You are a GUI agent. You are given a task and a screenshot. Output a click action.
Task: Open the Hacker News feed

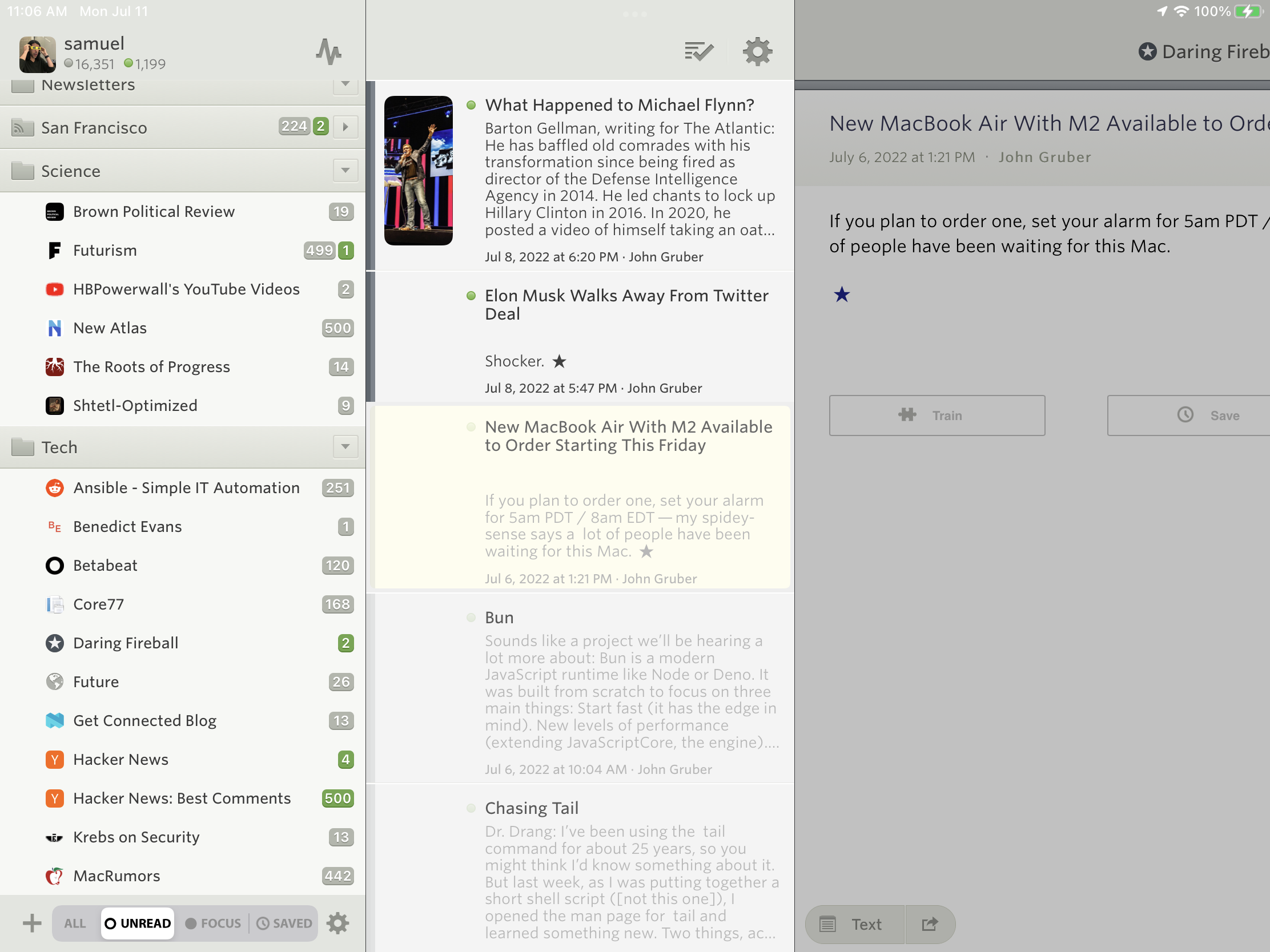point(120,759)
